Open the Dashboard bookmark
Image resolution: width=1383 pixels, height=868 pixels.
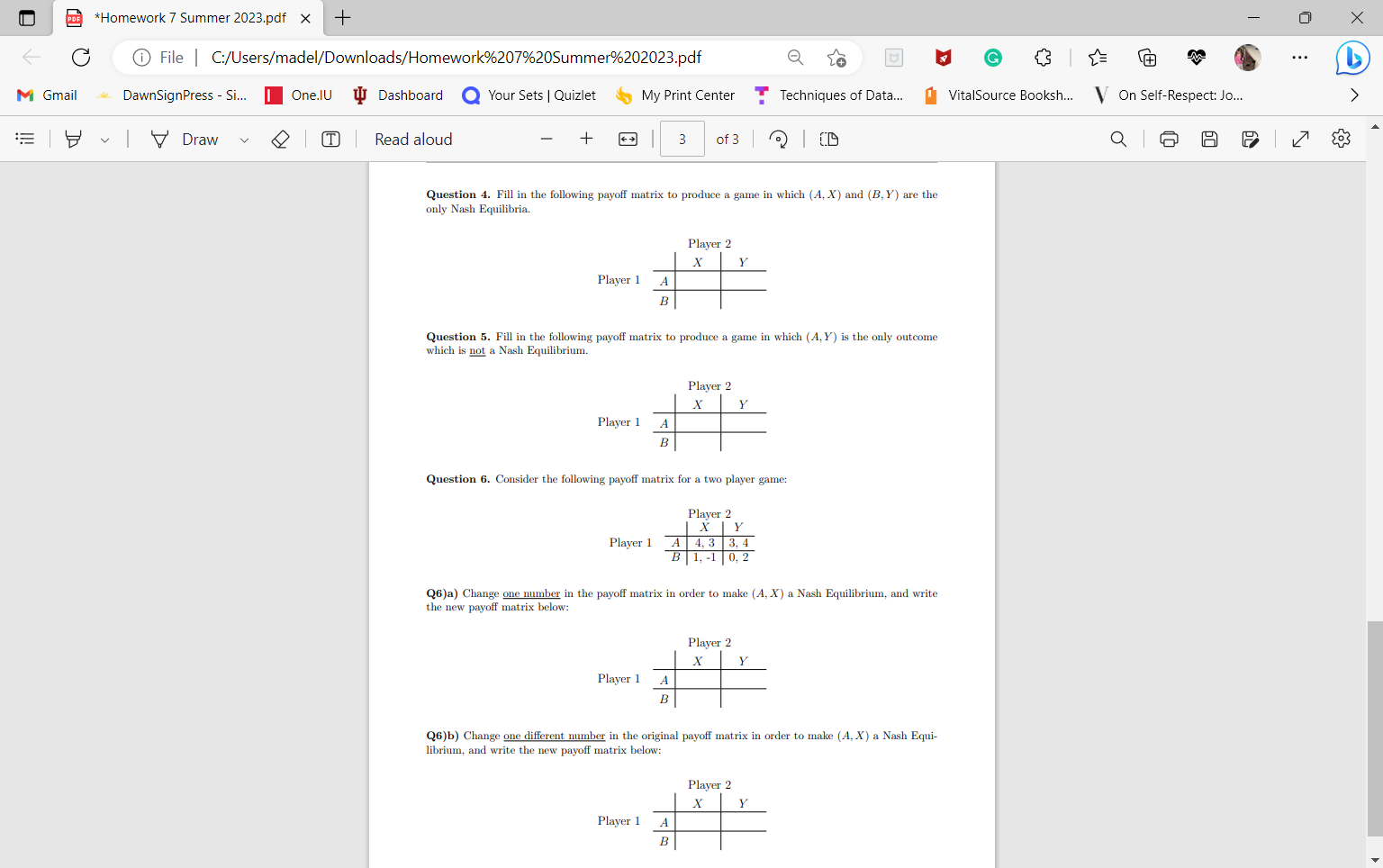coord(397,95)
